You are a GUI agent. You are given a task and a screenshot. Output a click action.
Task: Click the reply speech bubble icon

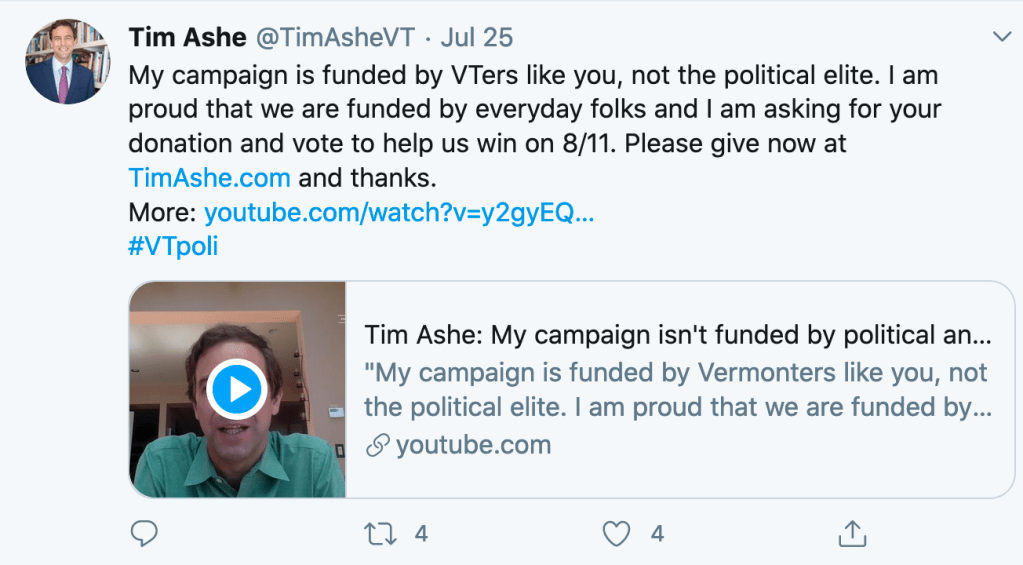145,534
